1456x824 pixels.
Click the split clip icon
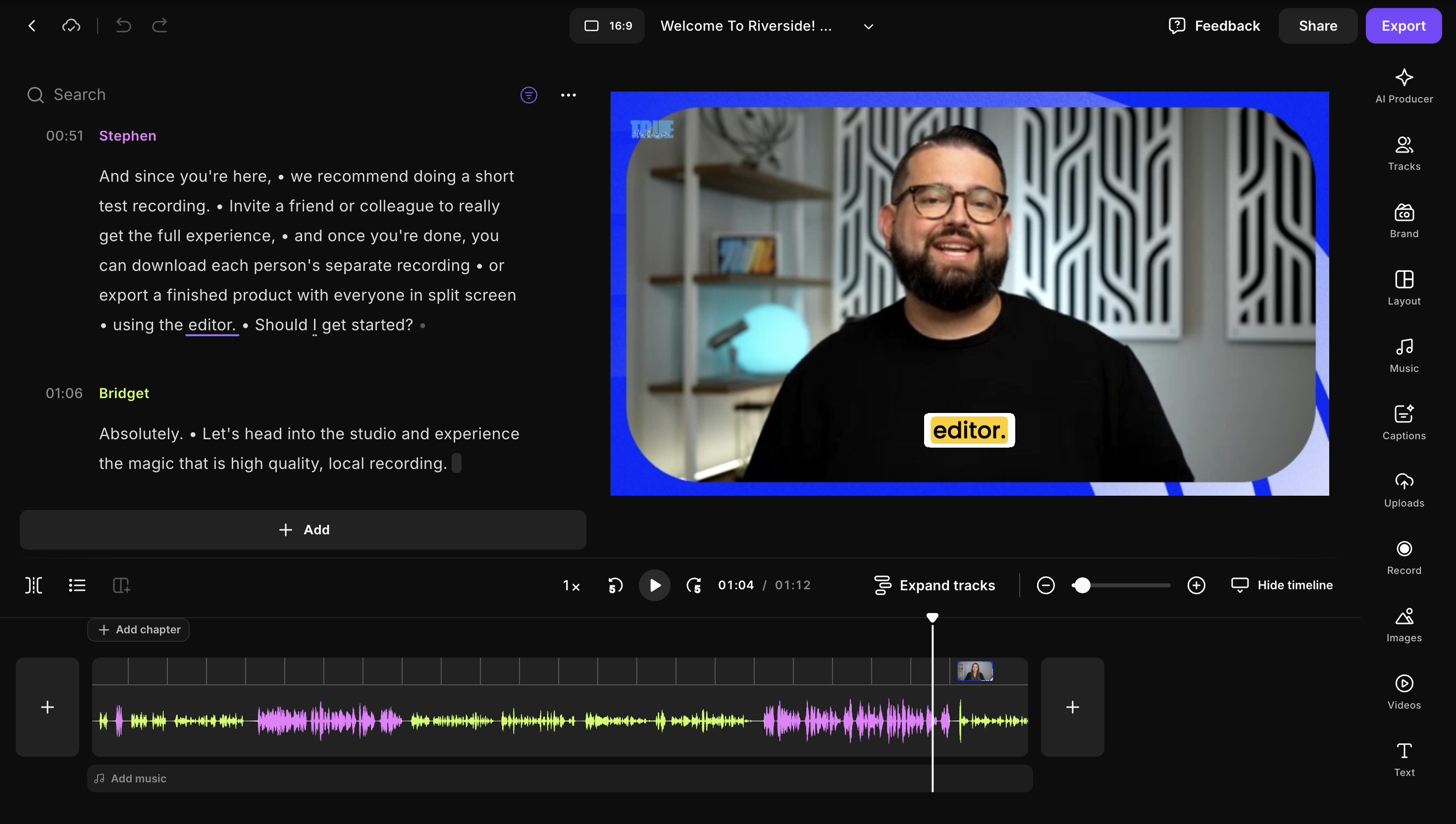coord(33,585)
